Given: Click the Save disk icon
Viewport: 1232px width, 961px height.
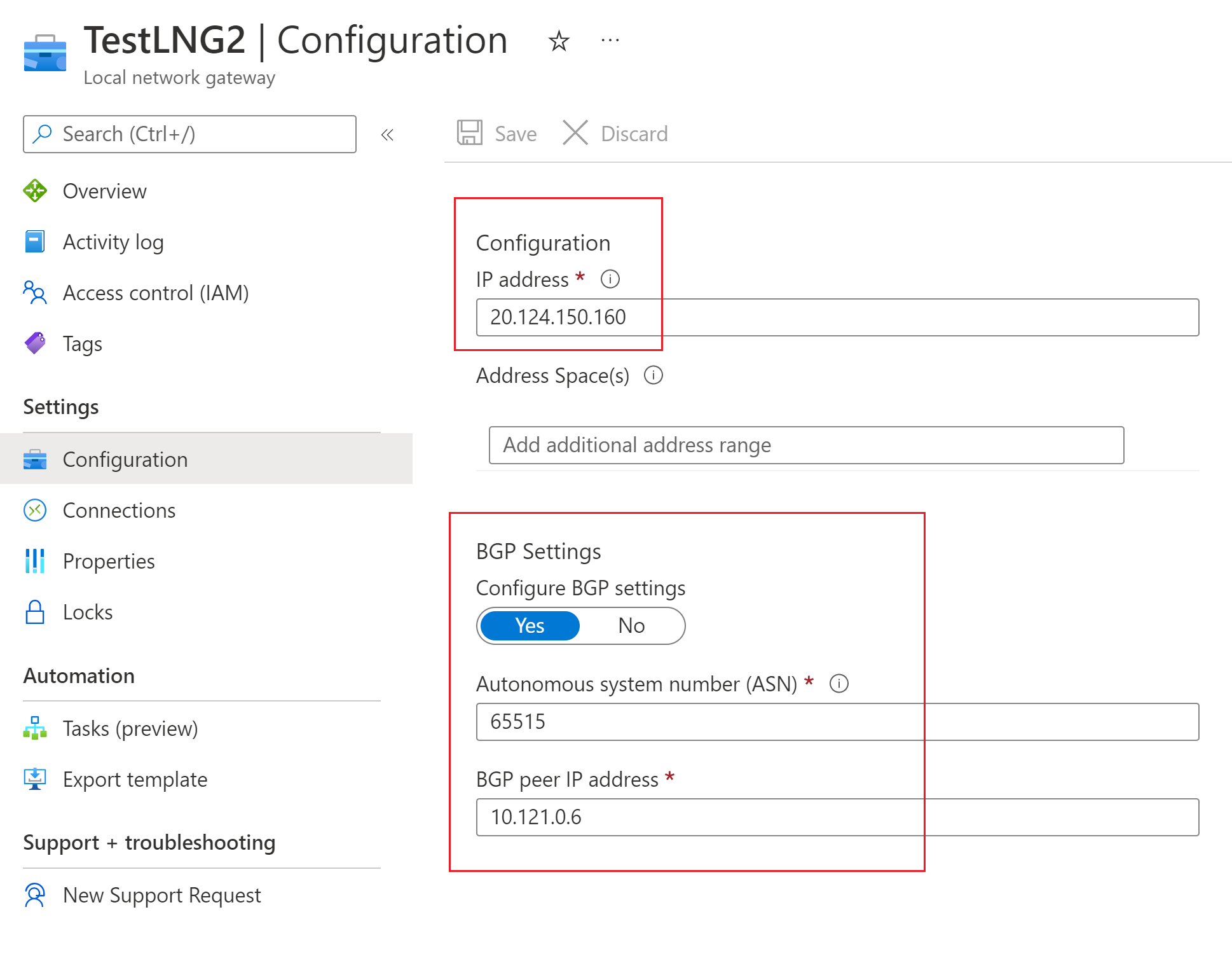Looking at the screenshot, I should [x=470, y=134].
